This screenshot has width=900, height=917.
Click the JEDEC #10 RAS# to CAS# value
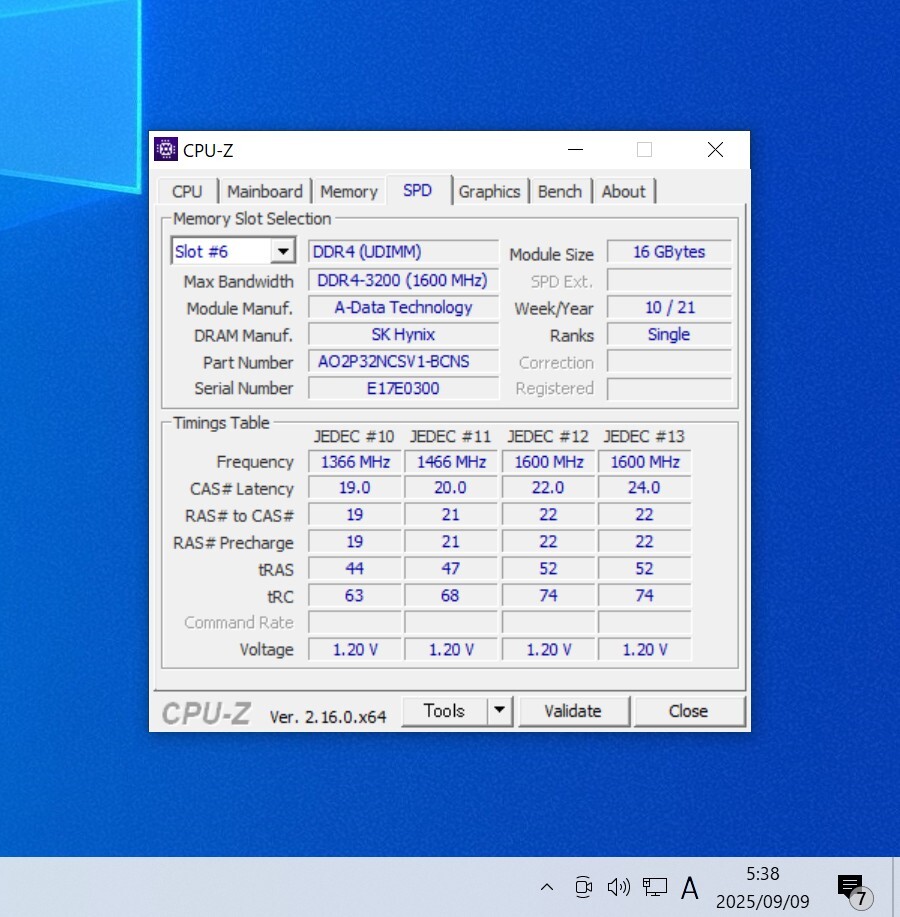coord(355,514)
